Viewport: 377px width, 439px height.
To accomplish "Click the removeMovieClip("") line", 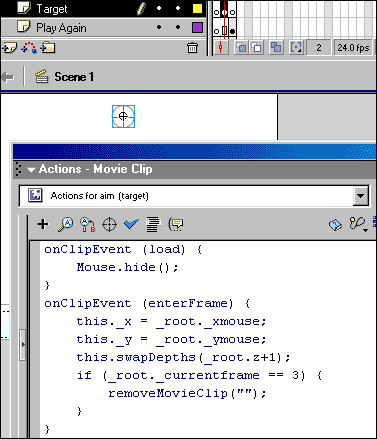I will (x=187, y=393).
